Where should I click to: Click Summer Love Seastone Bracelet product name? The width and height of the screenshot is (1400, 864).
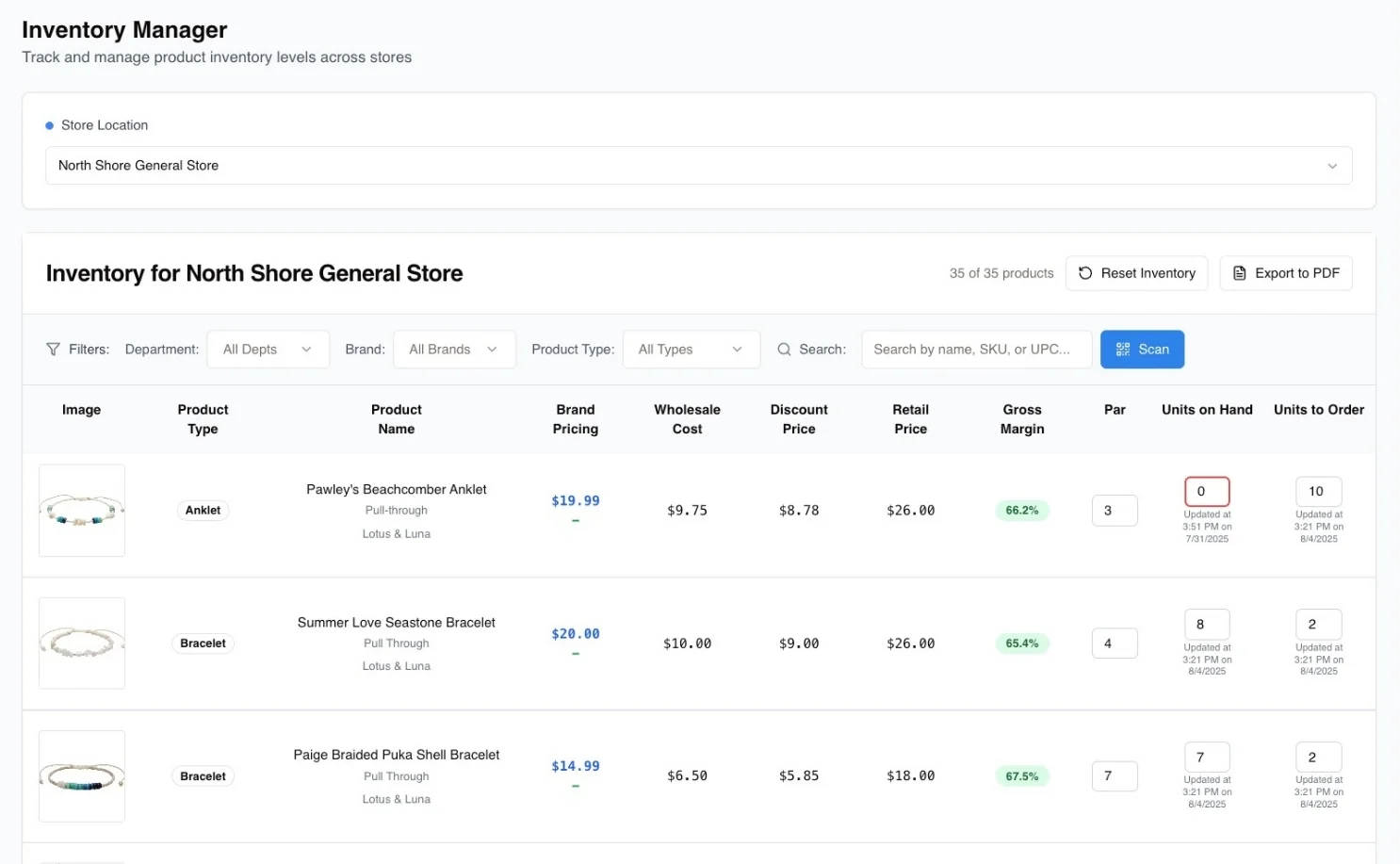pyautogui.click(x=397, y=623)
